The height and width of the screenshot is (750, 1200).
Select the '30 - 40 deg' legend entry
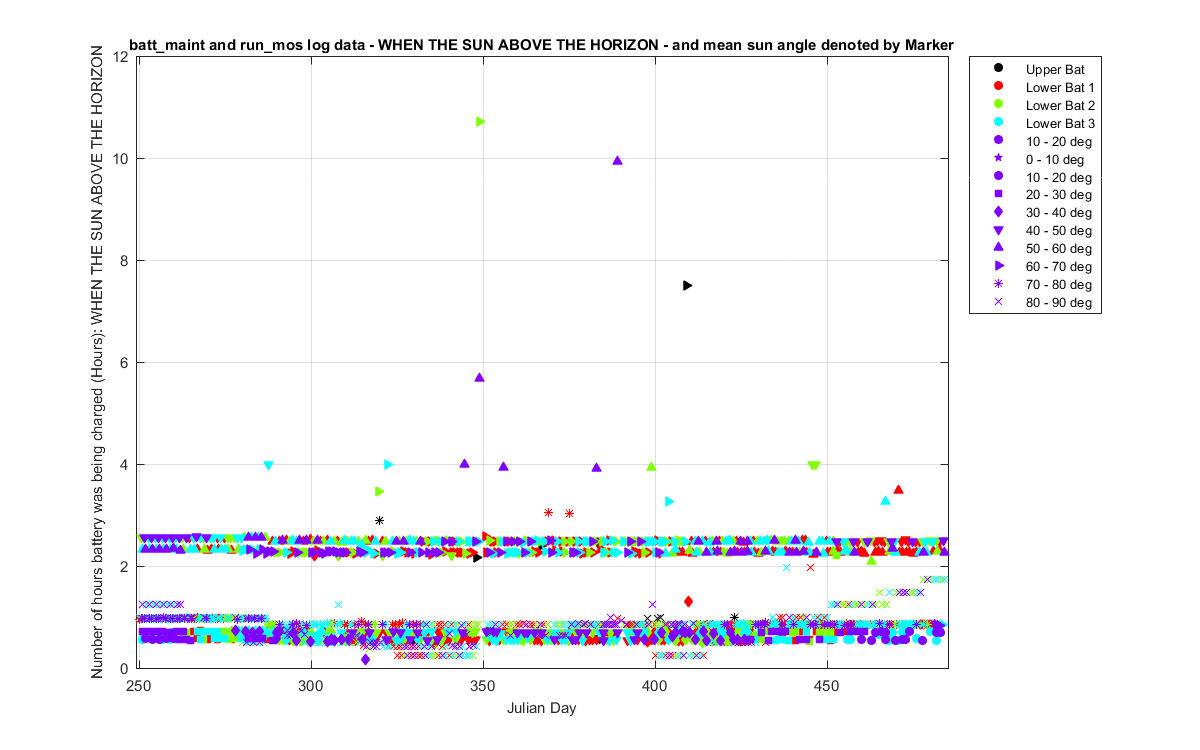(x=1059, y=212)
